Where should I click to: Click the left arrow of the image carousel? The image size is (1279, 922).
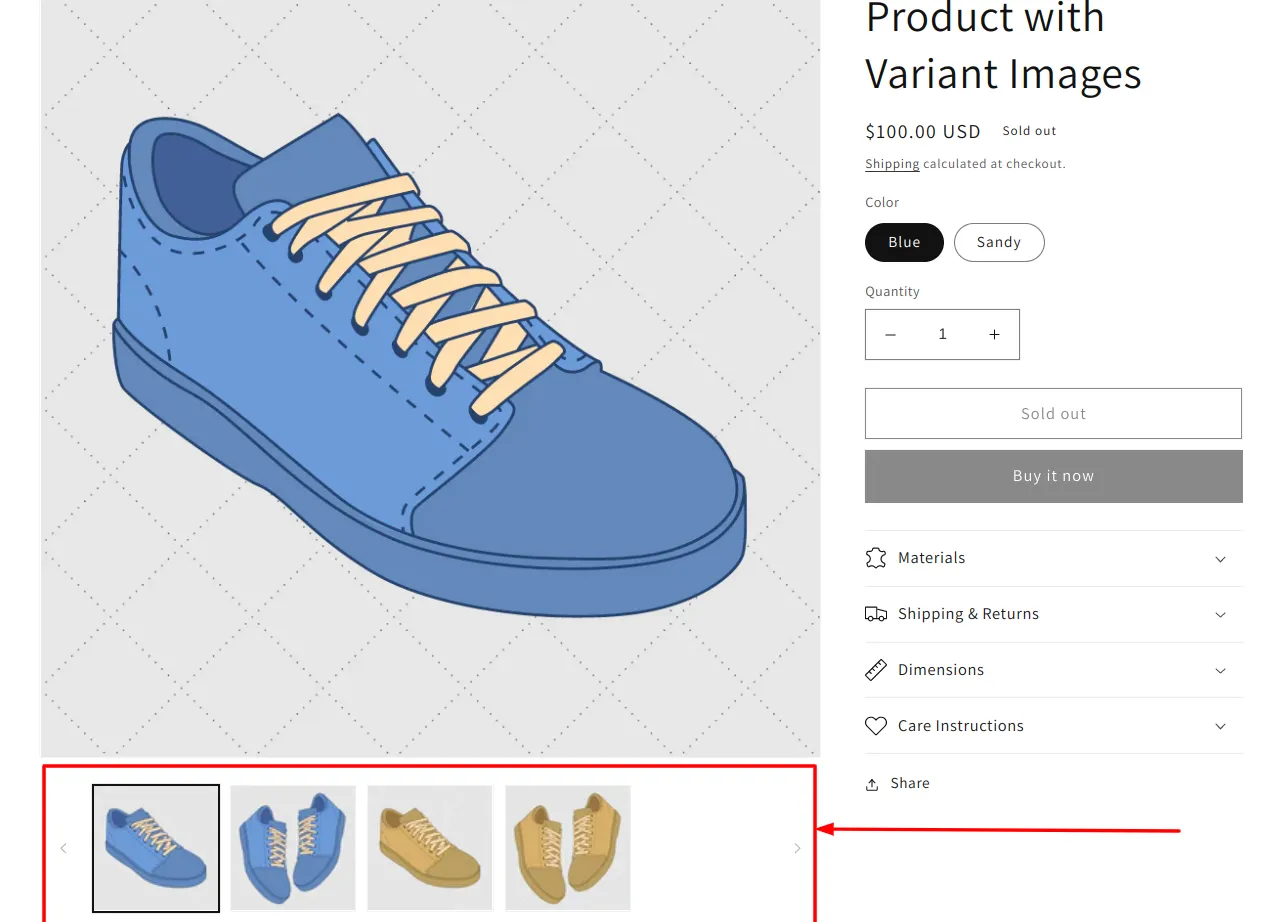click(x=63, y=847)
